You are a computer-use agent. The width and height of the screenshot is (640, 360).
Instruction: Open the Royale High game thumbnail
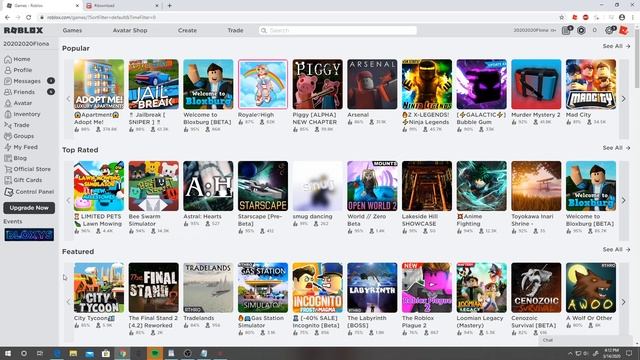263,84
